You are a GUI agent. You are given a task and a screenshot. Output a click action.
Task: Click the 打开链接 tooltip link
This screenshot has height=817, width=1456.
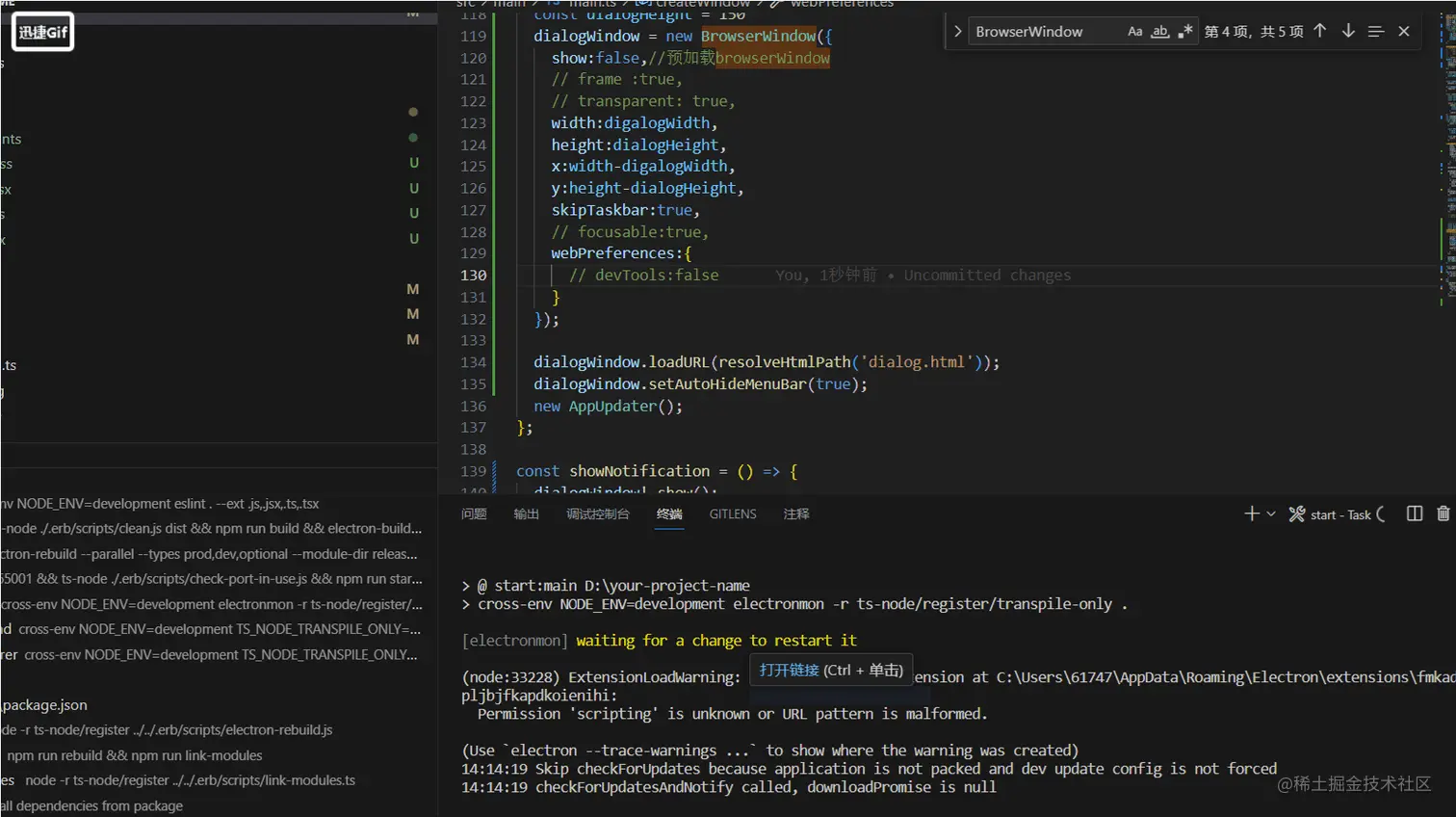pyautogui.click(x=789, y=671)
